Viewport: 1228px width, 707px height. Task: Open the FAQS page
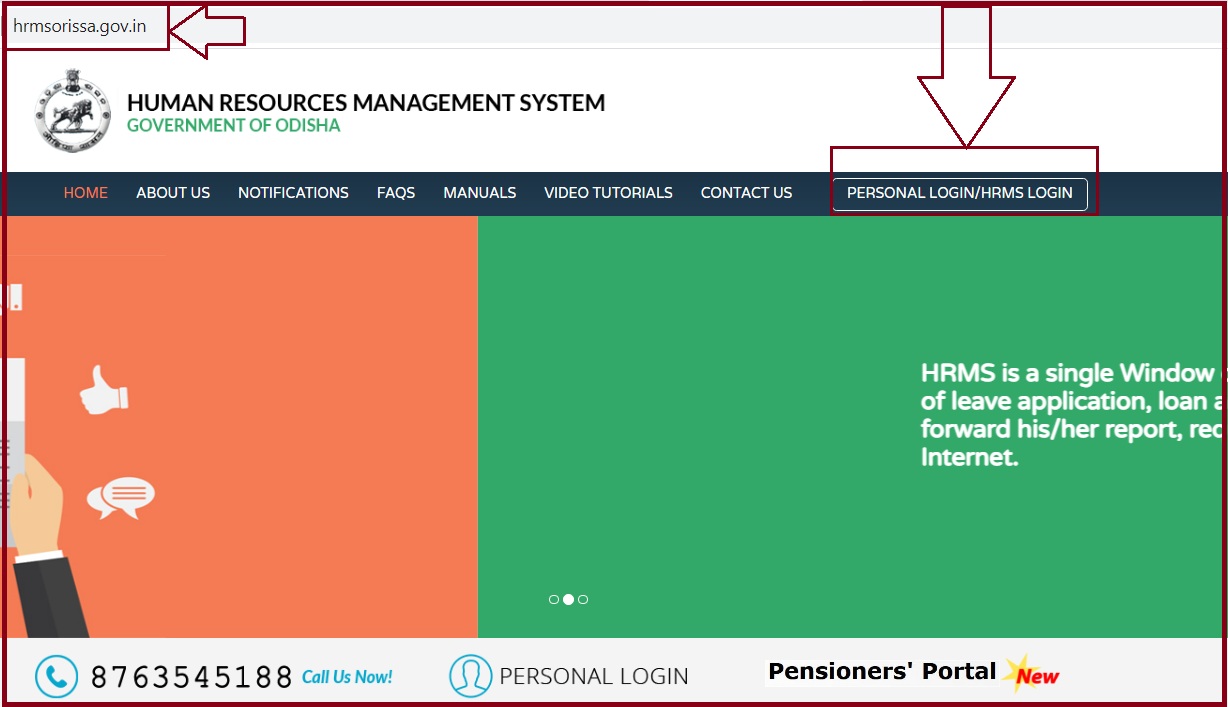click(x=396, y=193)
